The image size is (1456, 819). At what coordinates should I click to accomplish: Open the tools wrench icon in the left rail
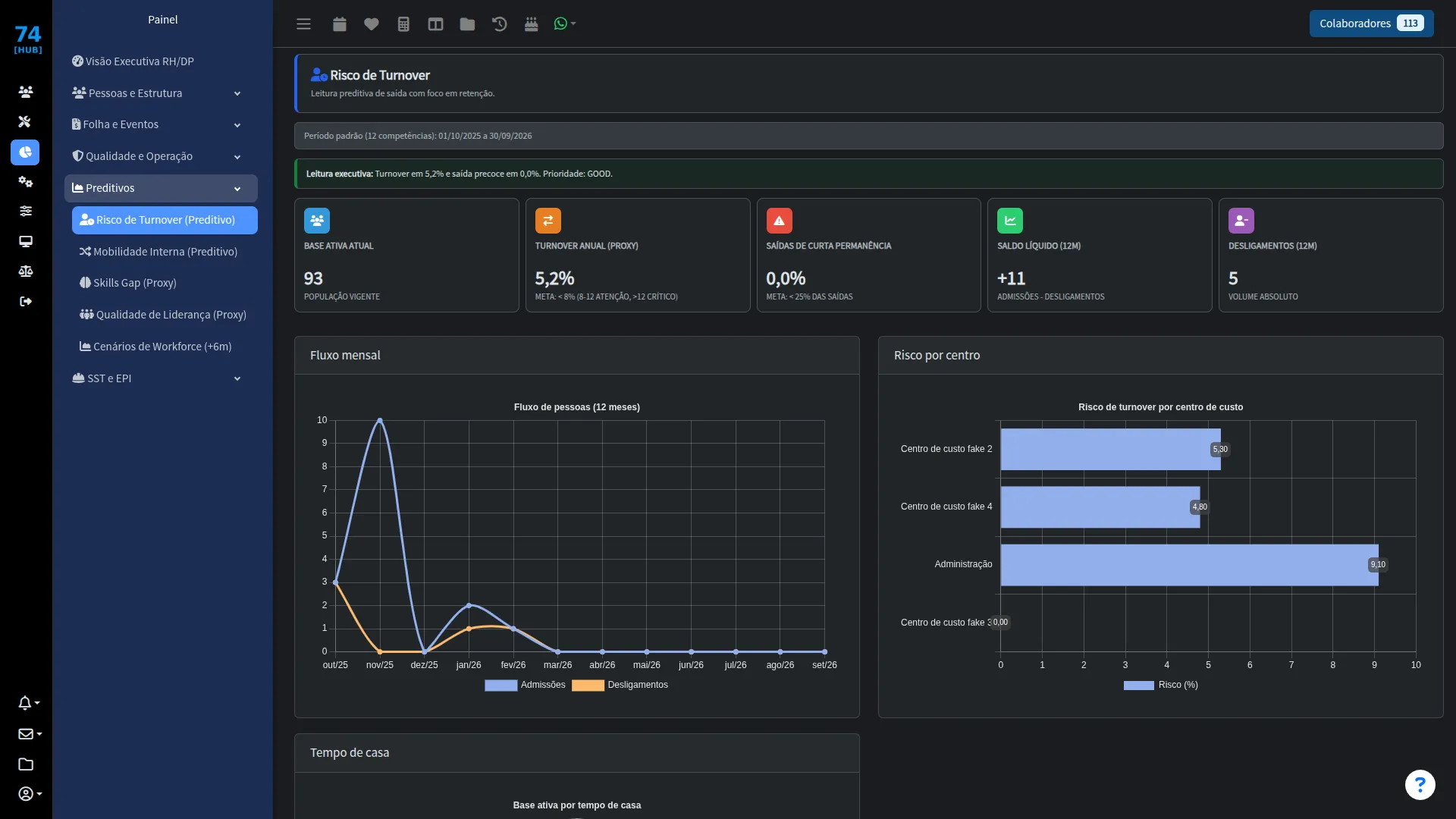coord(25,121)
